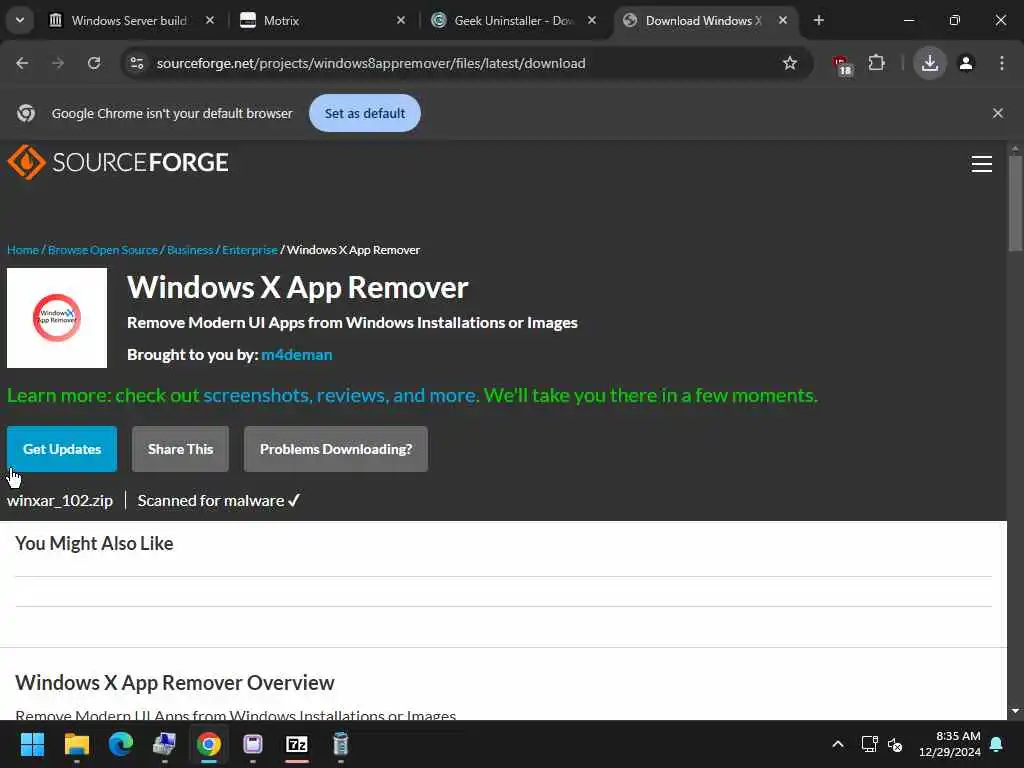Click the screenshots, reviews, and more link
The width and height of the screenshot is (1024, 768).
coord(340,395)
